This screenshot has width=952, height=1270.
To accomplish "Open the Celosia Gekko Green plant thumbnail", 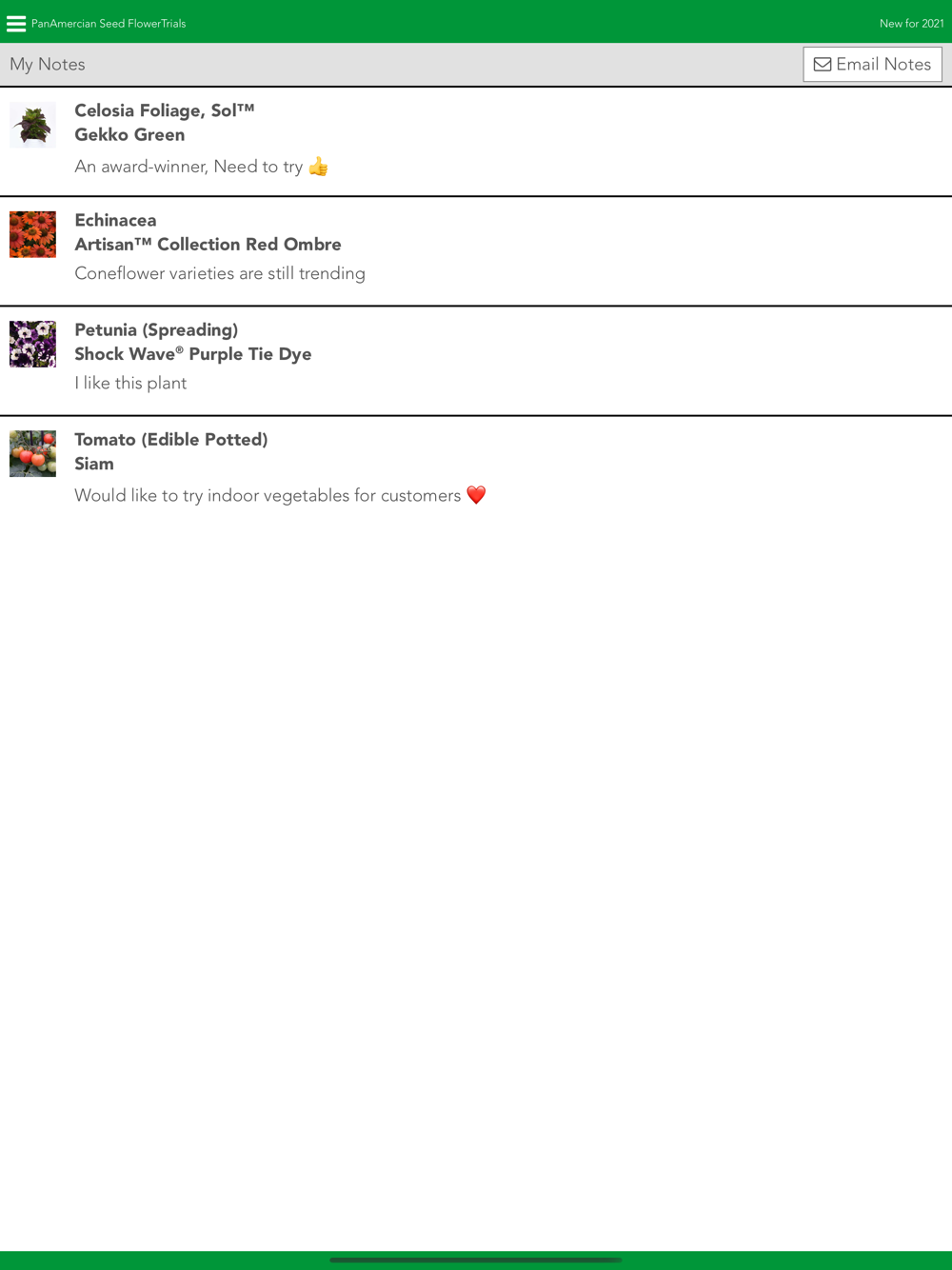I will click(32, 125).
